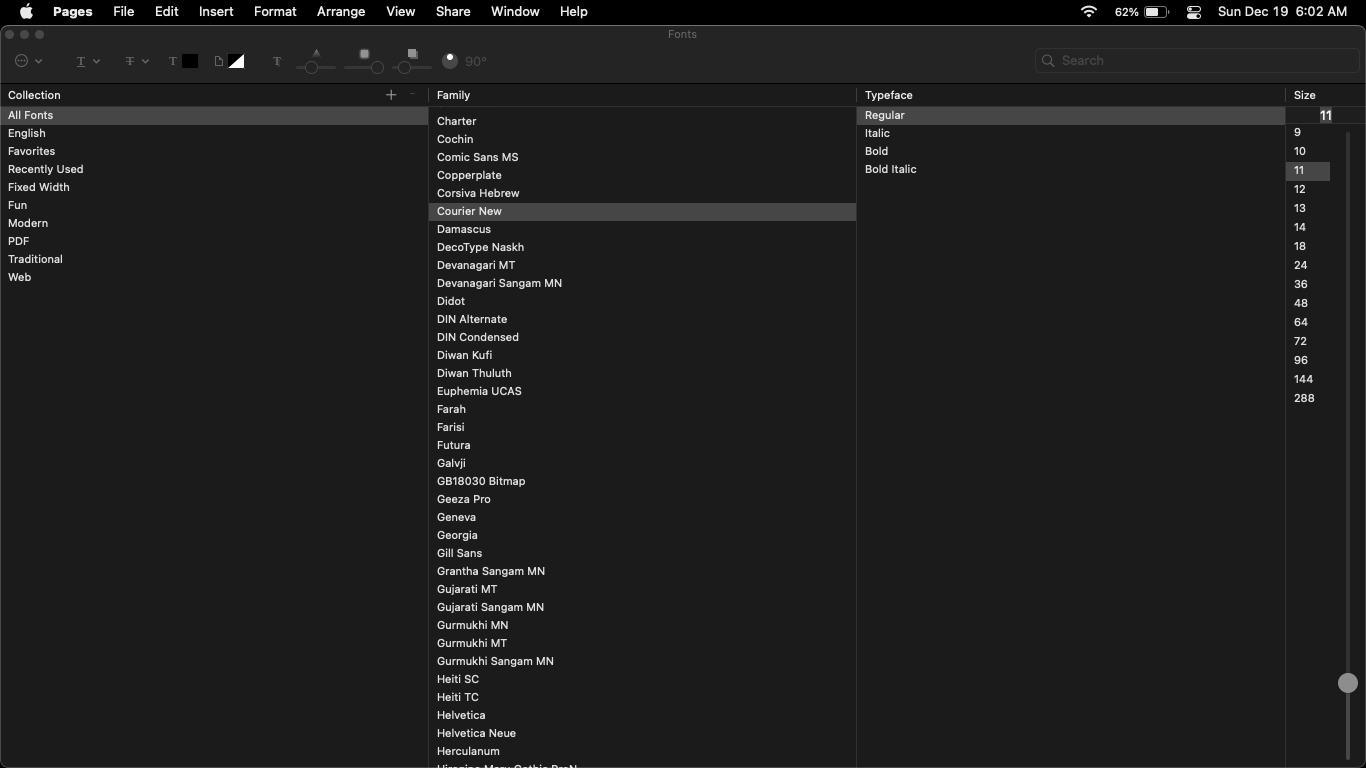This screenshot has width=1366, height=768.
Task: Open the Format menu
Action: coord(275,12)
